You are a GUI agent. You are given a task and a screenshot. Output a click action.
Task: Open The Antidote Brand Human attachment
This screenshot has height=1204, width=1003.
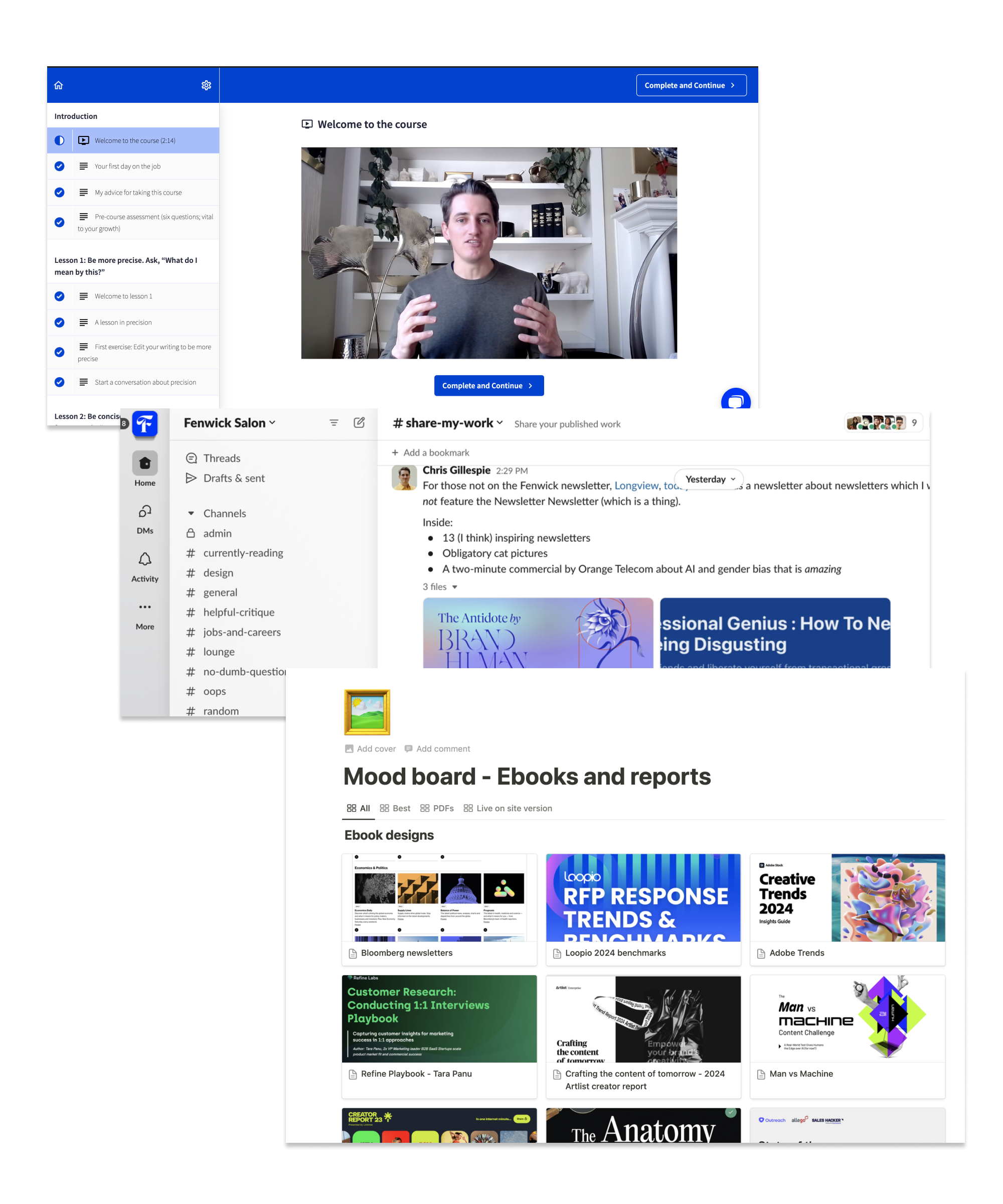coord(538,633)
